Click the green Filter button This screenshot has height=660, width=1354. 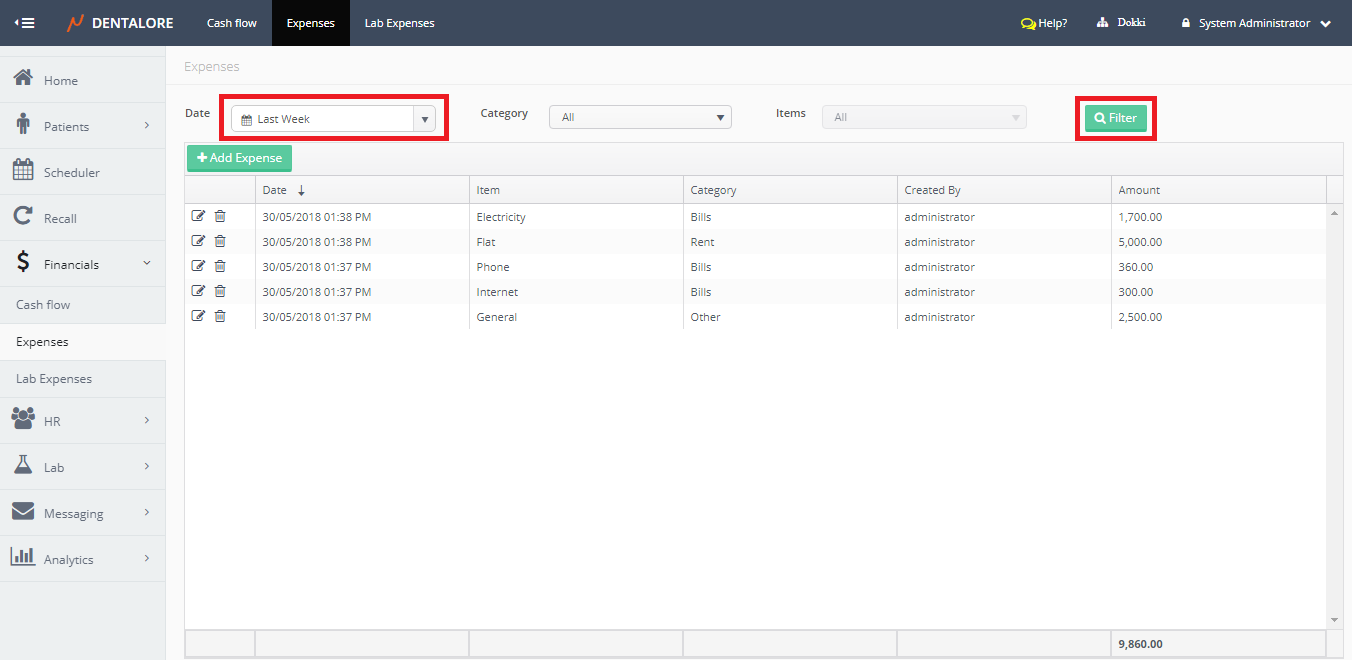[x=1116, y=118]
